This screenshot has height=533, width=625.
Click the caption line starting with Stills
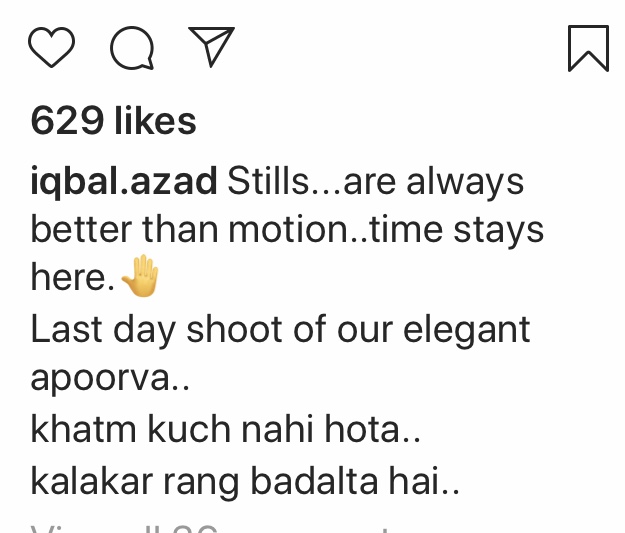click(375, 182)
